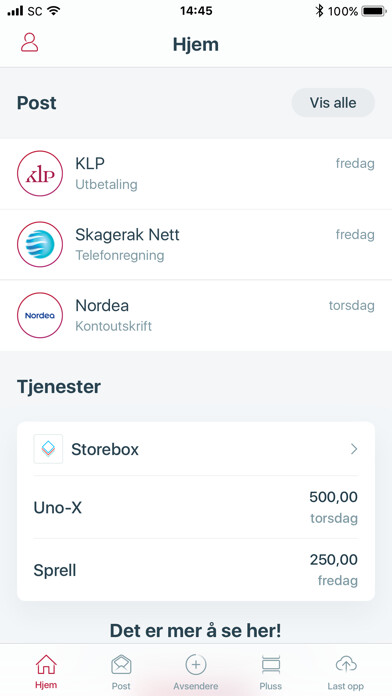This screenshot has height=696, width=392.
Task: Open the Skagerak Nett Telefonregning message
Action: (196, 245)
